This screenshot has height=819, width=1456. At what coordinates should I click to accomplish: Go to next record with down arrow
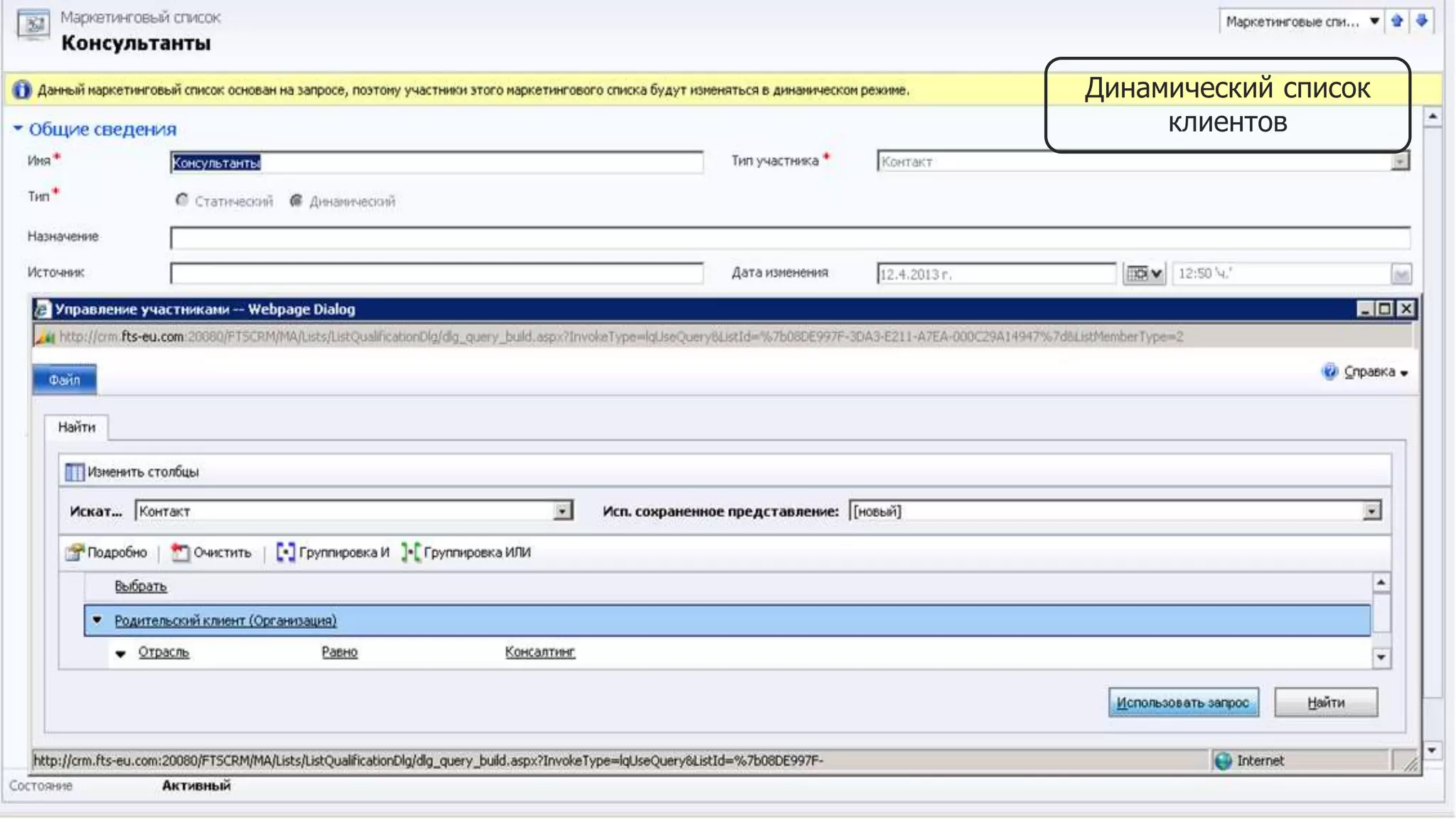pyautogui.click(x=1421, y=21)
